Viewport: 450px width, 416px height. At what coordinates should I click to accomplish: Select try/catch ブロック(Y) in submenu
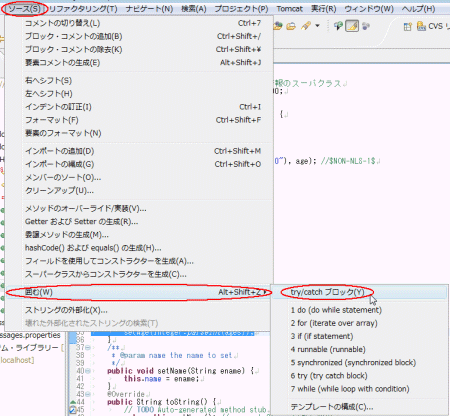pyautogui.click(x=360, y=292)
